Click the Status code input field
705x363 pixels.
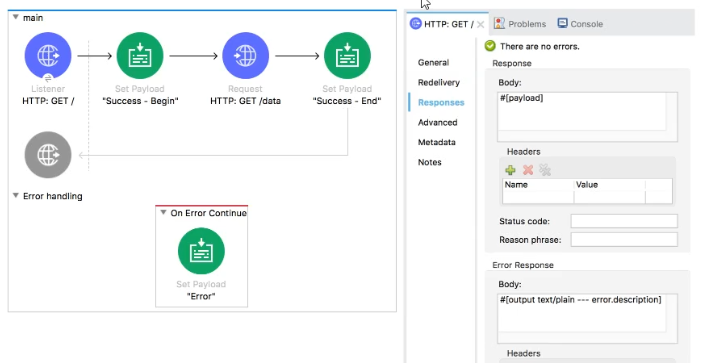624,221
